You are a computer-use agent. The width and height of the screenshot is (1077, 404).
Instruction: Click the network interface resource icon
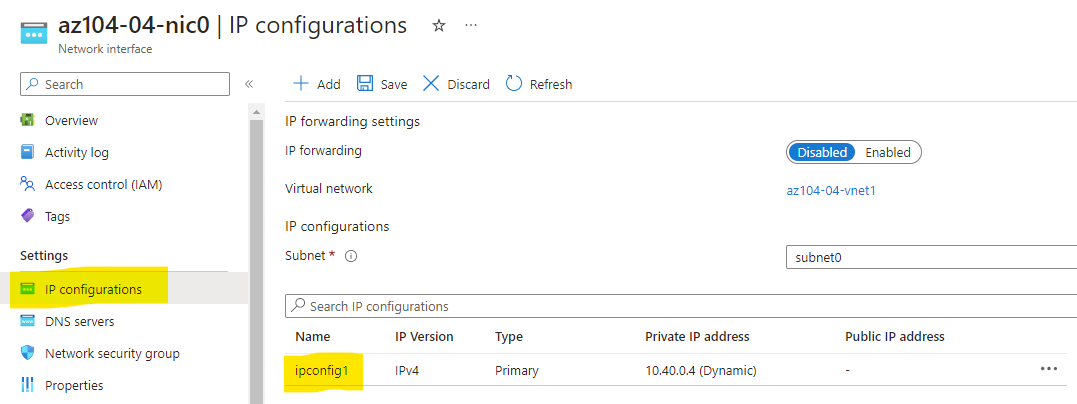[34, 33]
